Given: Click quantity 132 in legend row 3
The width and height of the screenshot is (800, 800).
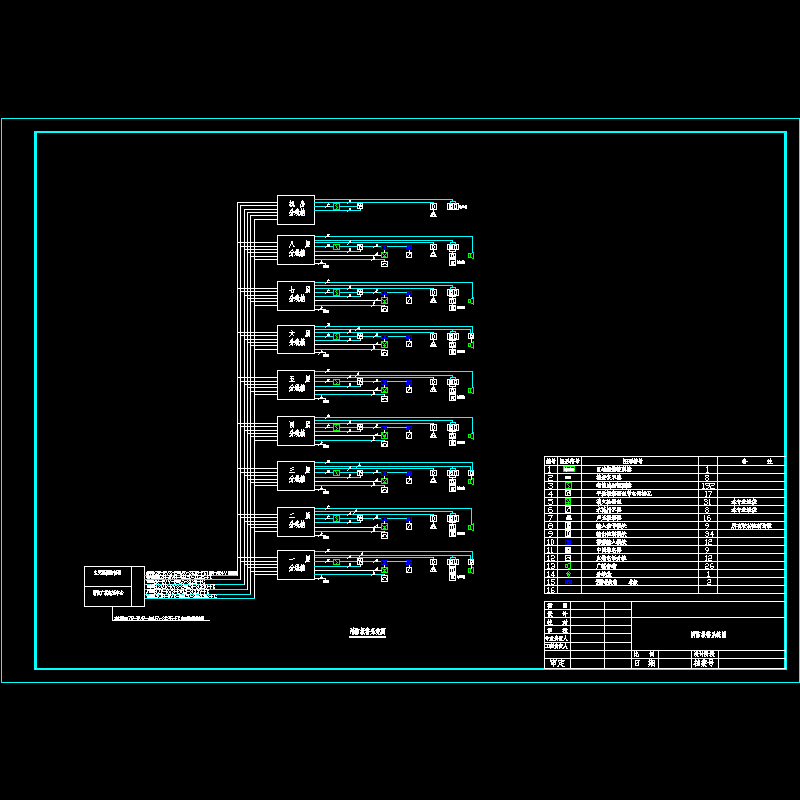Looking at the screenshot, I should point(708,486).
